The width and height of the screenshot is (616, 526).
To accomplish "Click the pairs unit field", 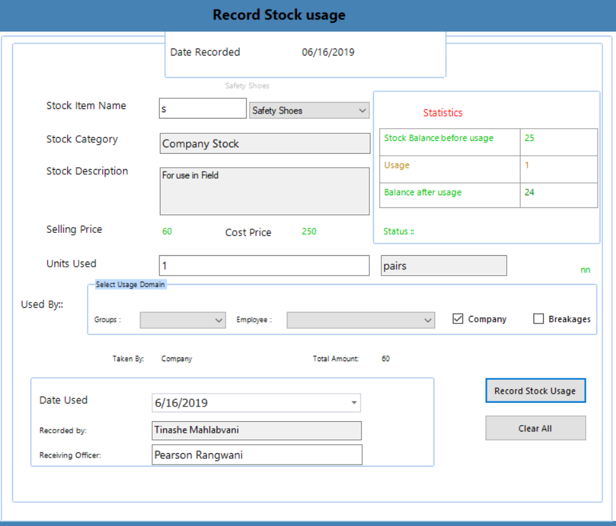I will (x=444, y=266).
